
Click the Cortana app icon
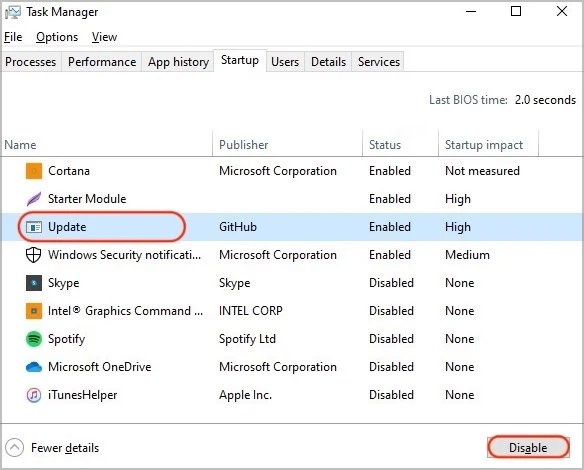tap(34, 171)
